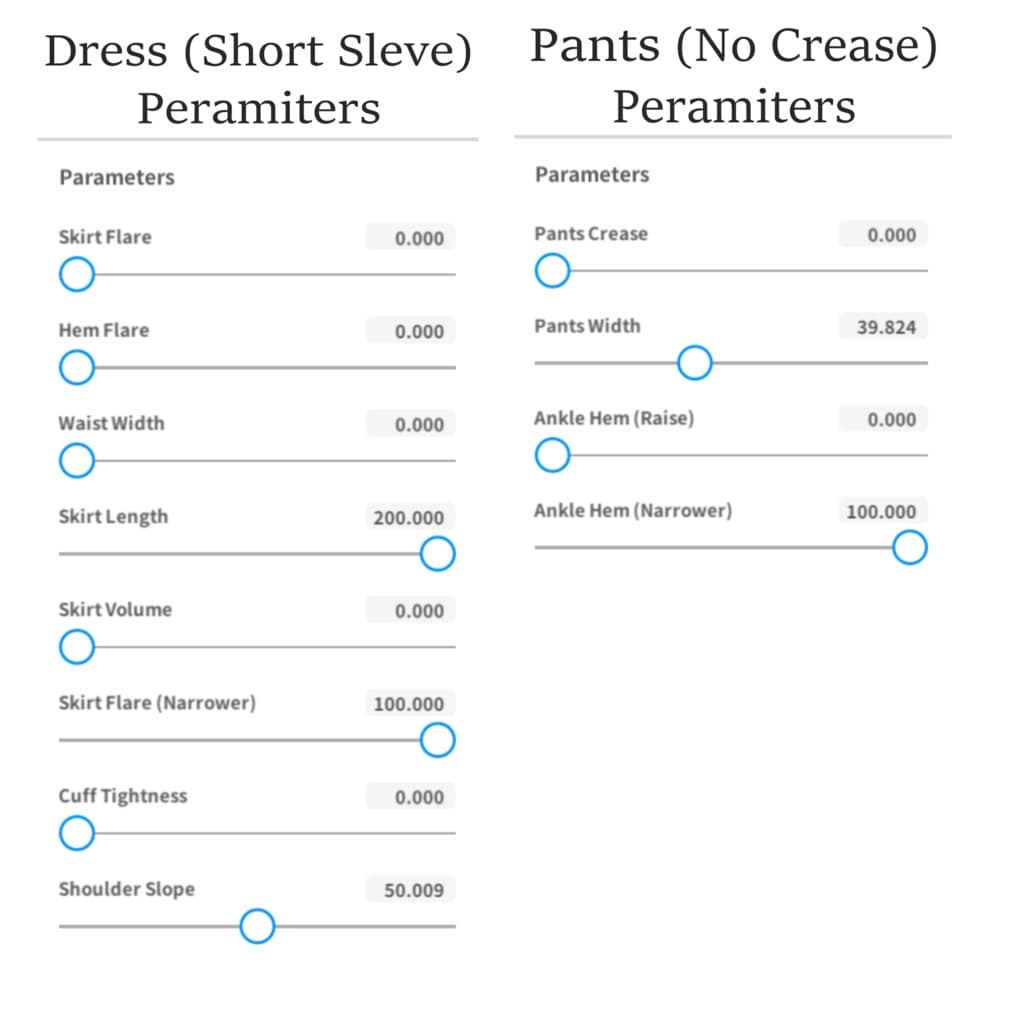
Task: Click the Ankle Hem (Narrower) value field
Action: point(883,512)
